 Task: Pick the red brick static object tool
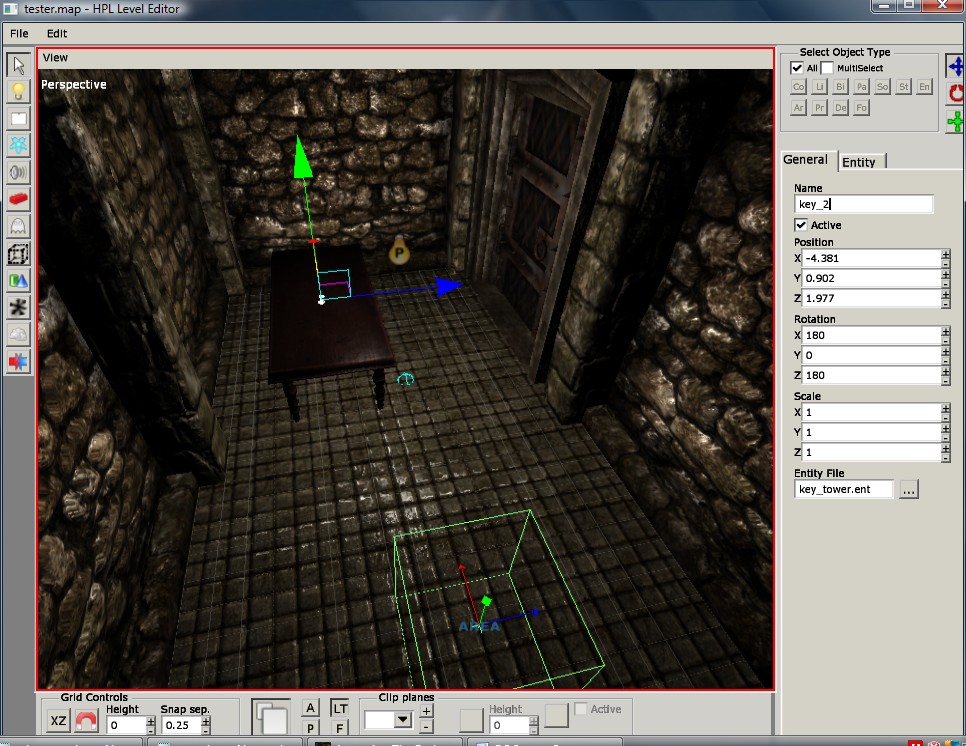(18, 200)
